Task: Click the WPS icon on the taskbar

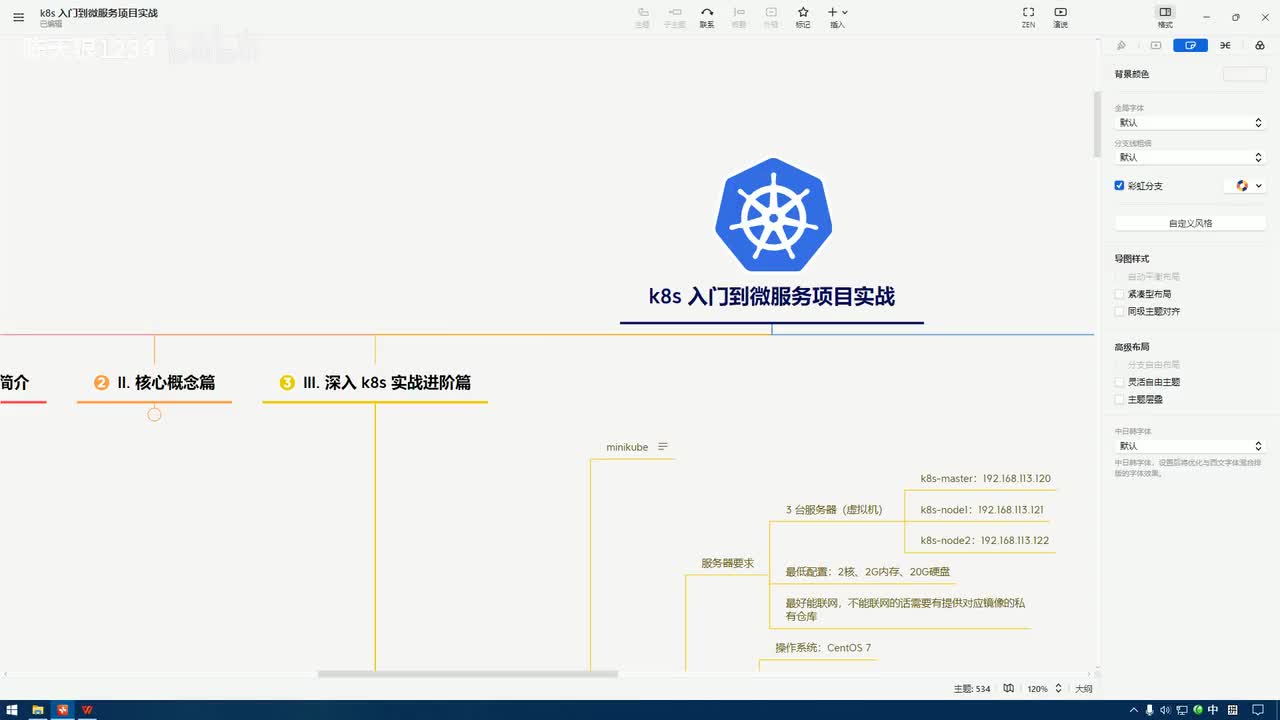Action: click(88, 710)
